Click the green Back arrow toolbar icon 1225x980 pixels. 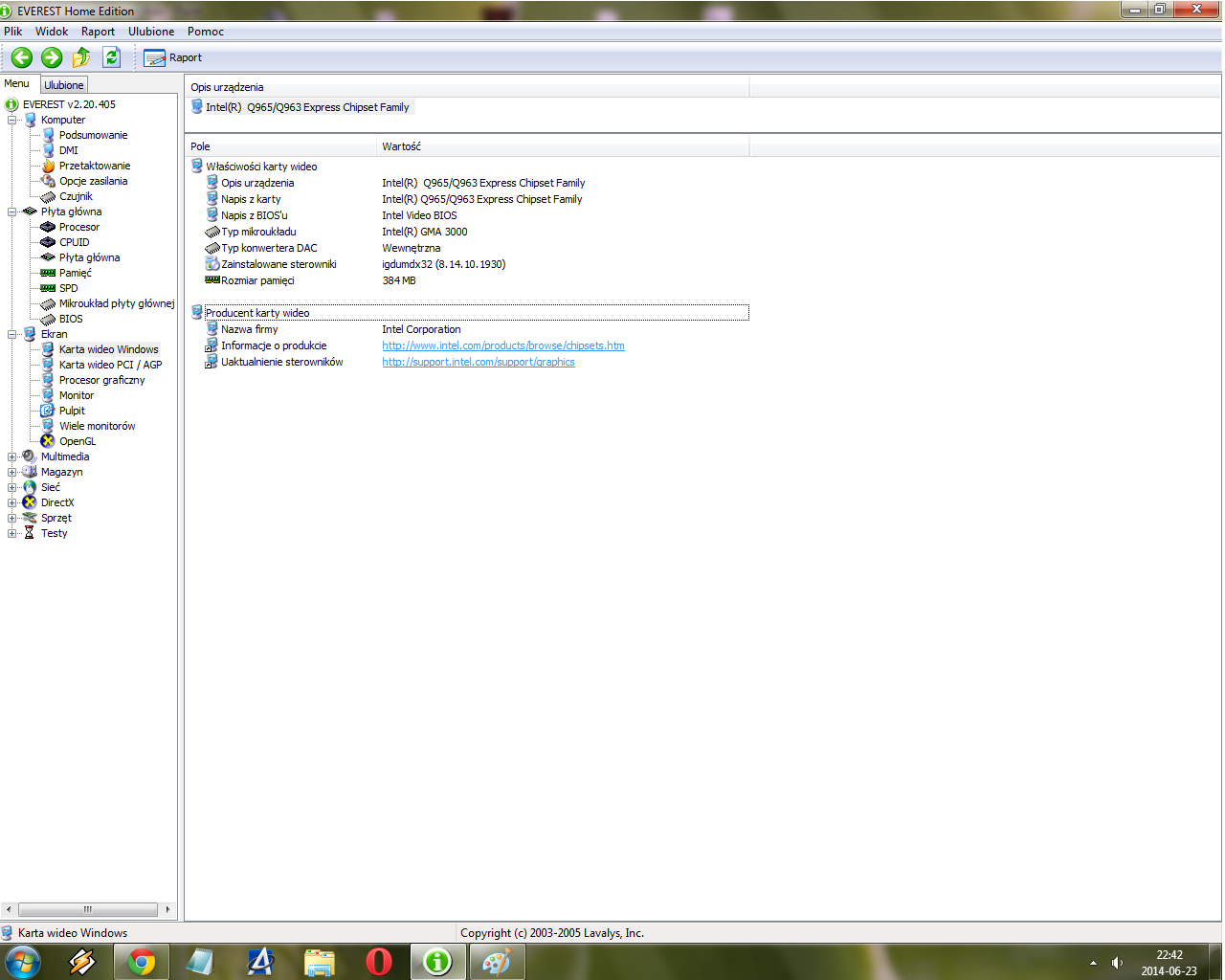tap(22, 57)
